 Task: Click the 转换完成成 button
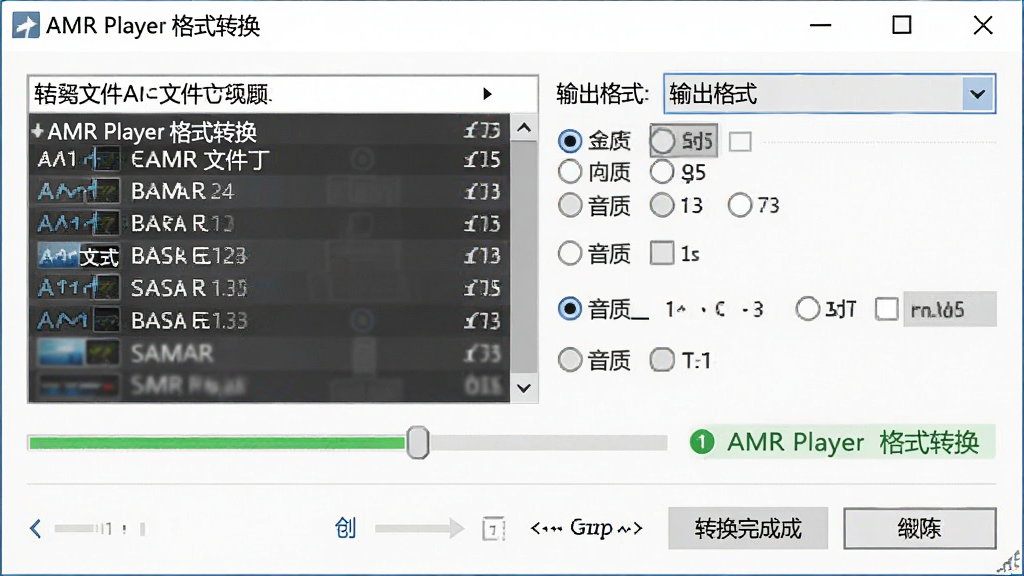click(x=748, y=528)
